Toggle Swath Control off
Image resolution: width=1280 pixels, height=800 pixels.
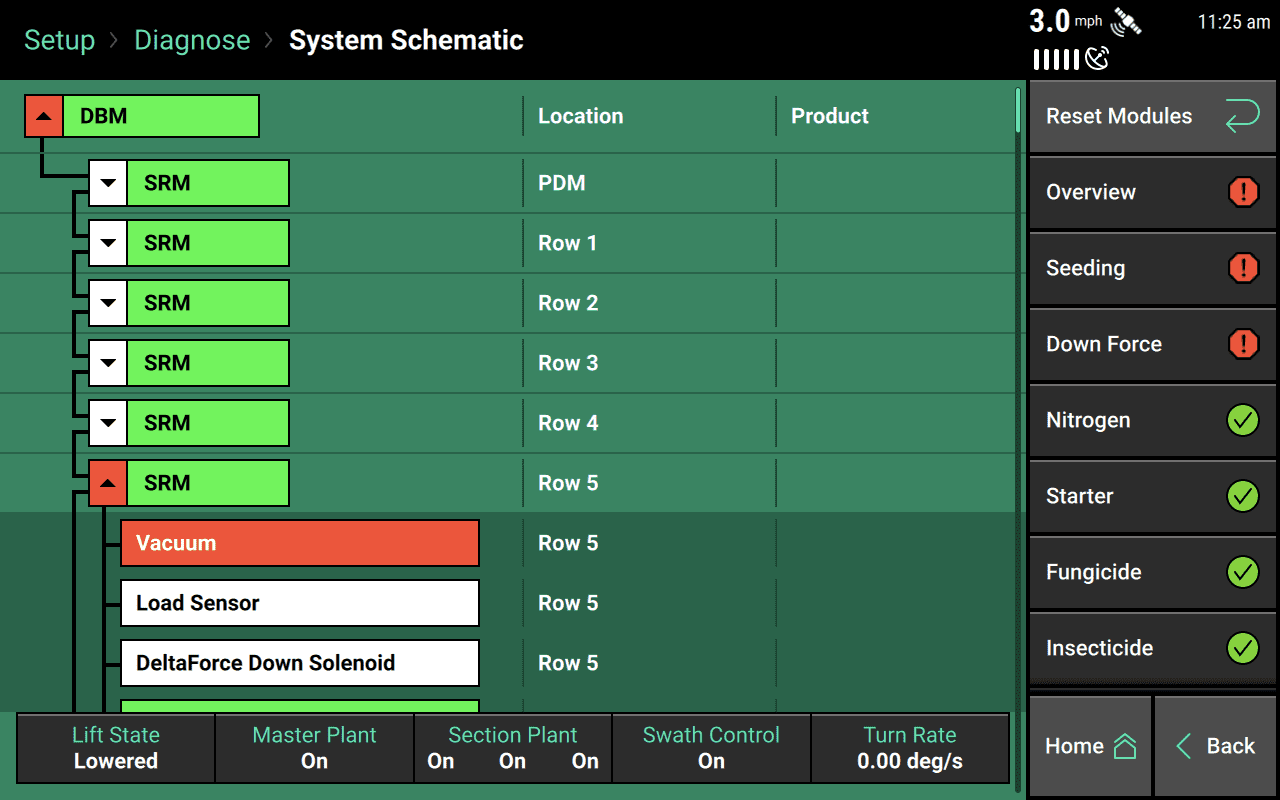coord(711,748)
